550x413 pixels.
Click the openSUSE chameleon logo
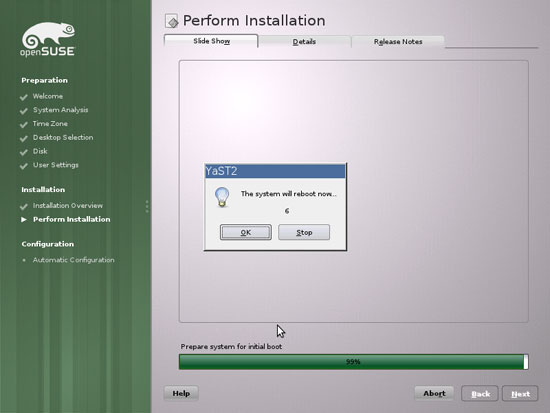pyautogui.click(x=48, y=39)
